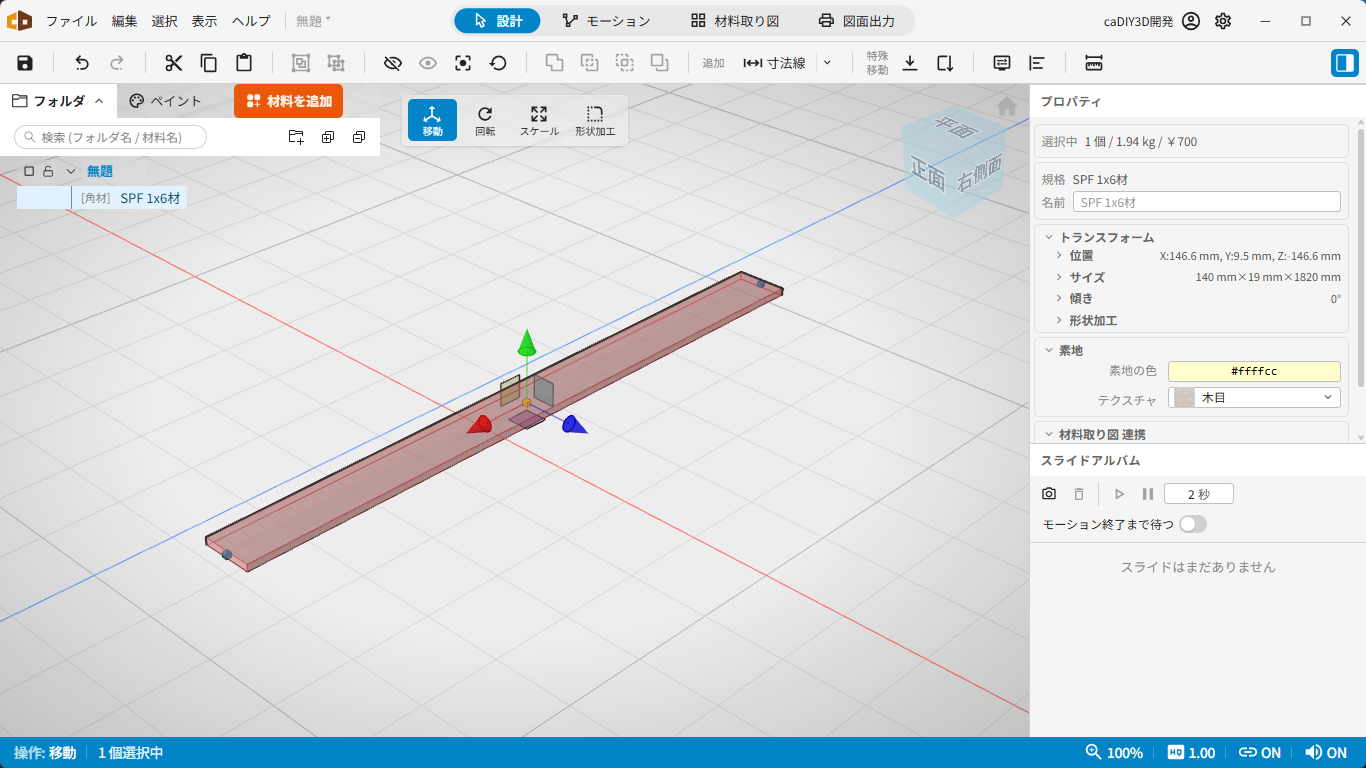The width and height of the screenshot is (1366, 768).
Task: Collapse the 無題 folder chevron
Action: pos(71,171)
